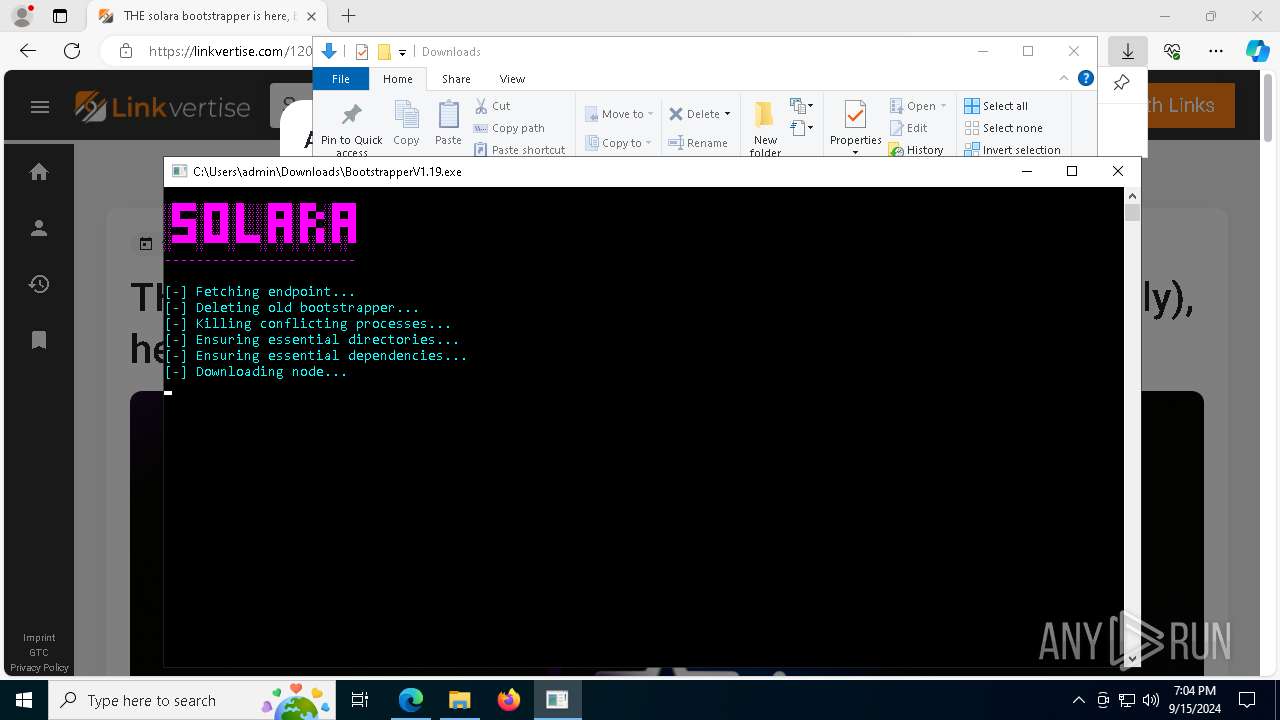Expand the Quick Access Toolbar customize arrow
The image size is (1280, 720).
click(402, 52)
